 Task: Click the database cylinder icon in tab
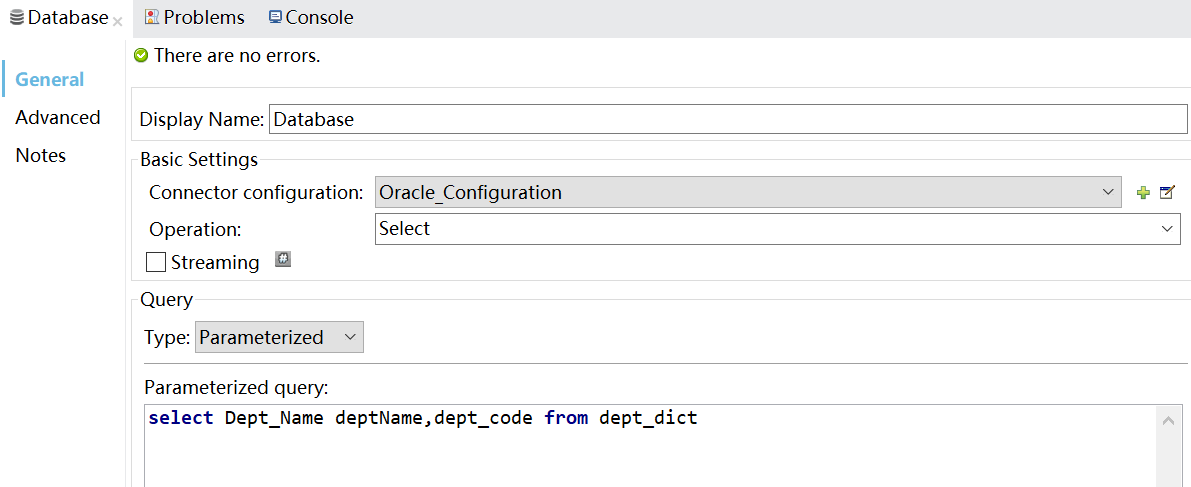pos(17,18)
